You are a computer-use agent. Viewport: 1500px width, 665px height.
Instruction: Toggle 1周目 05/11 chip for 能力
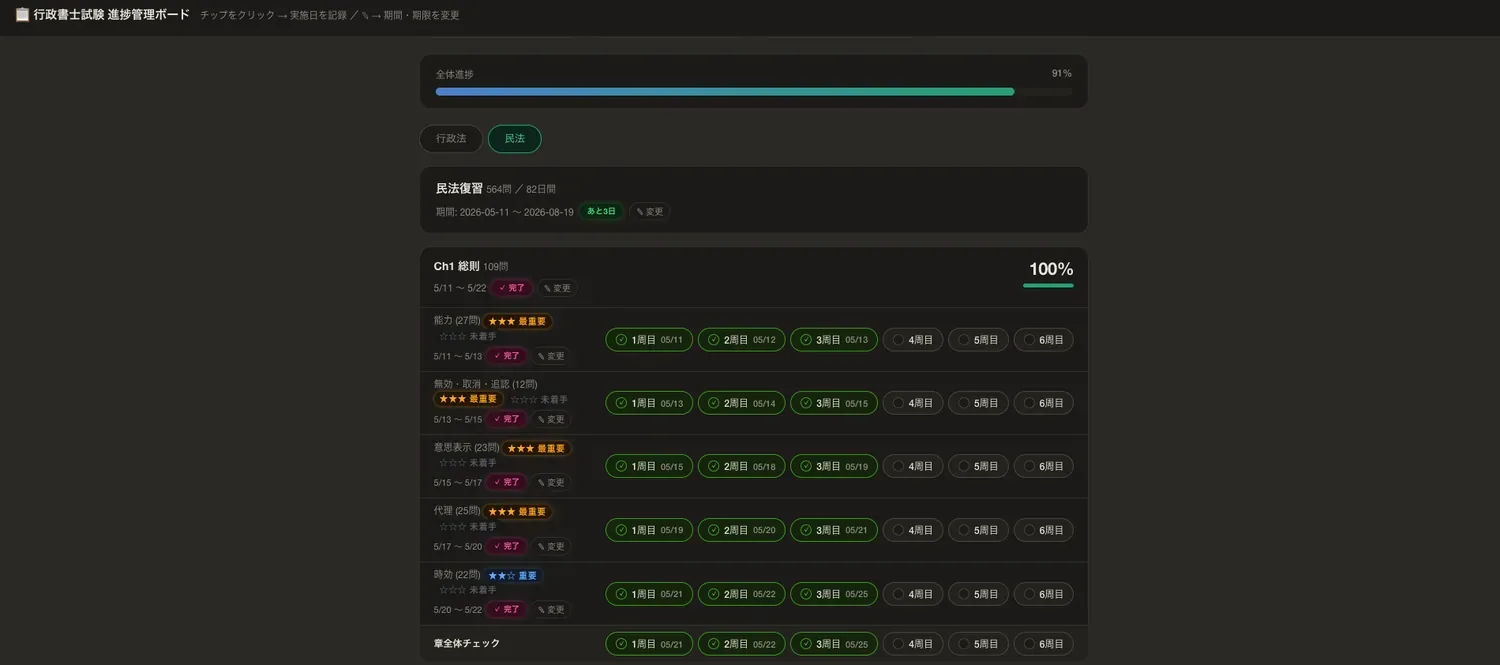(x=649, y=340)
